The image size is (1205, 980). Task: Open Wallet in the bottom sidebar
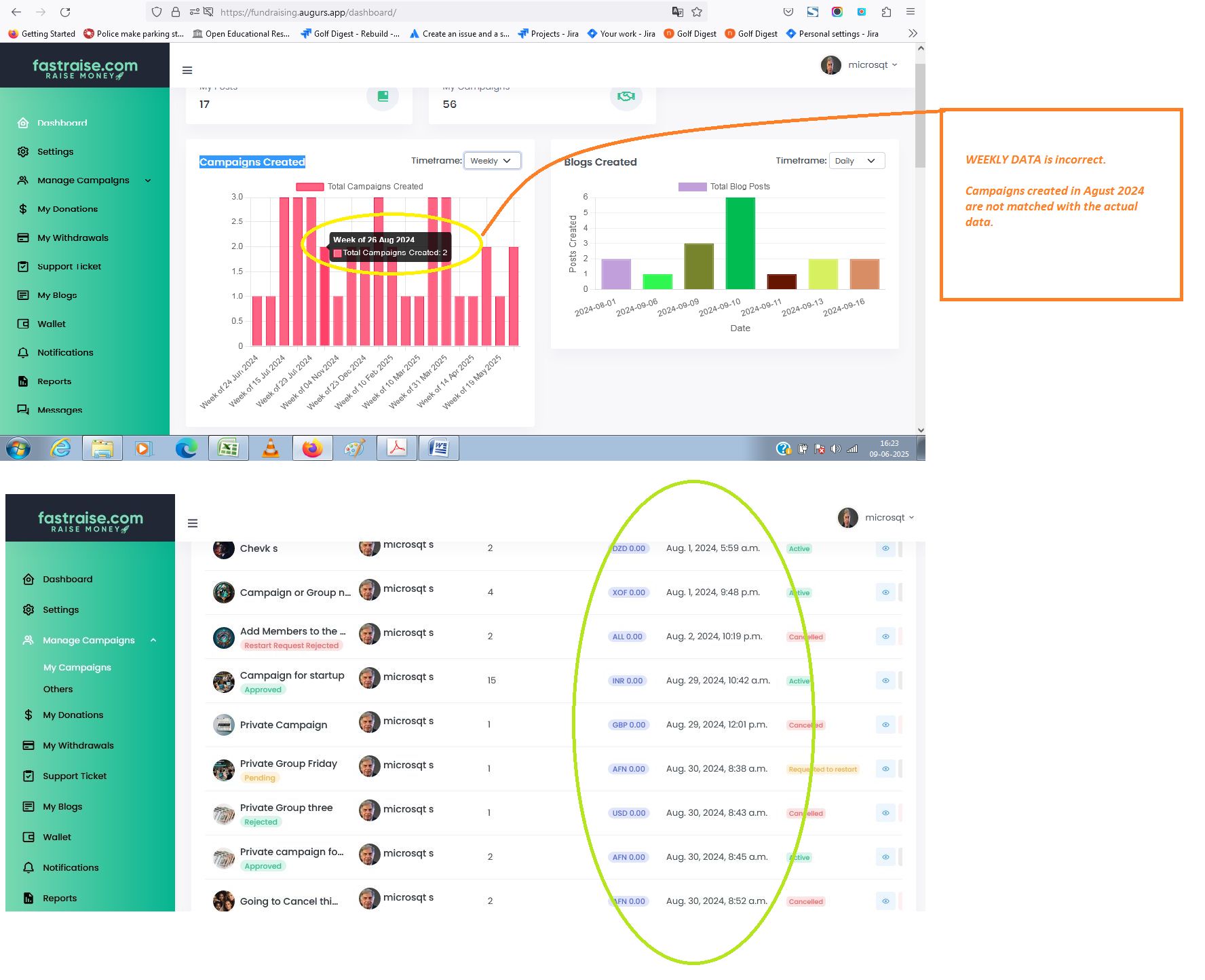(57, 837)
